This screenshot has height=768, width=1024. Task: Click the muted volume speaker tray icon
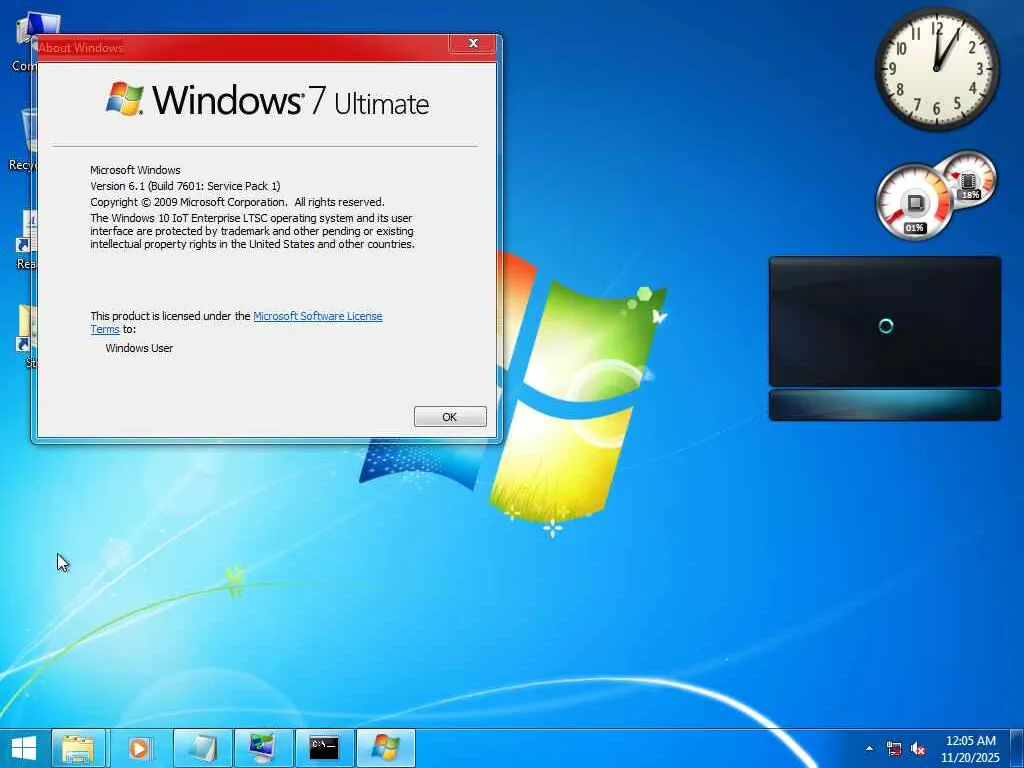pos(918,748)
